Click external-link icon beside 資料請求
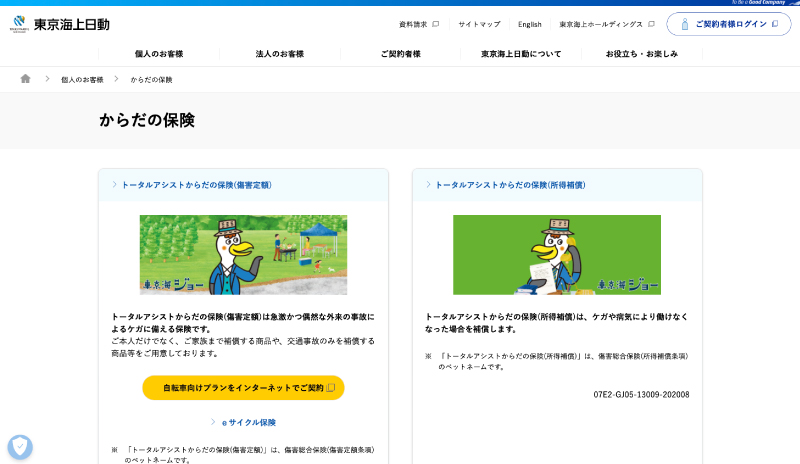This screenshot has width=800, height=464. pyautogui.click(x=435, y=24)
